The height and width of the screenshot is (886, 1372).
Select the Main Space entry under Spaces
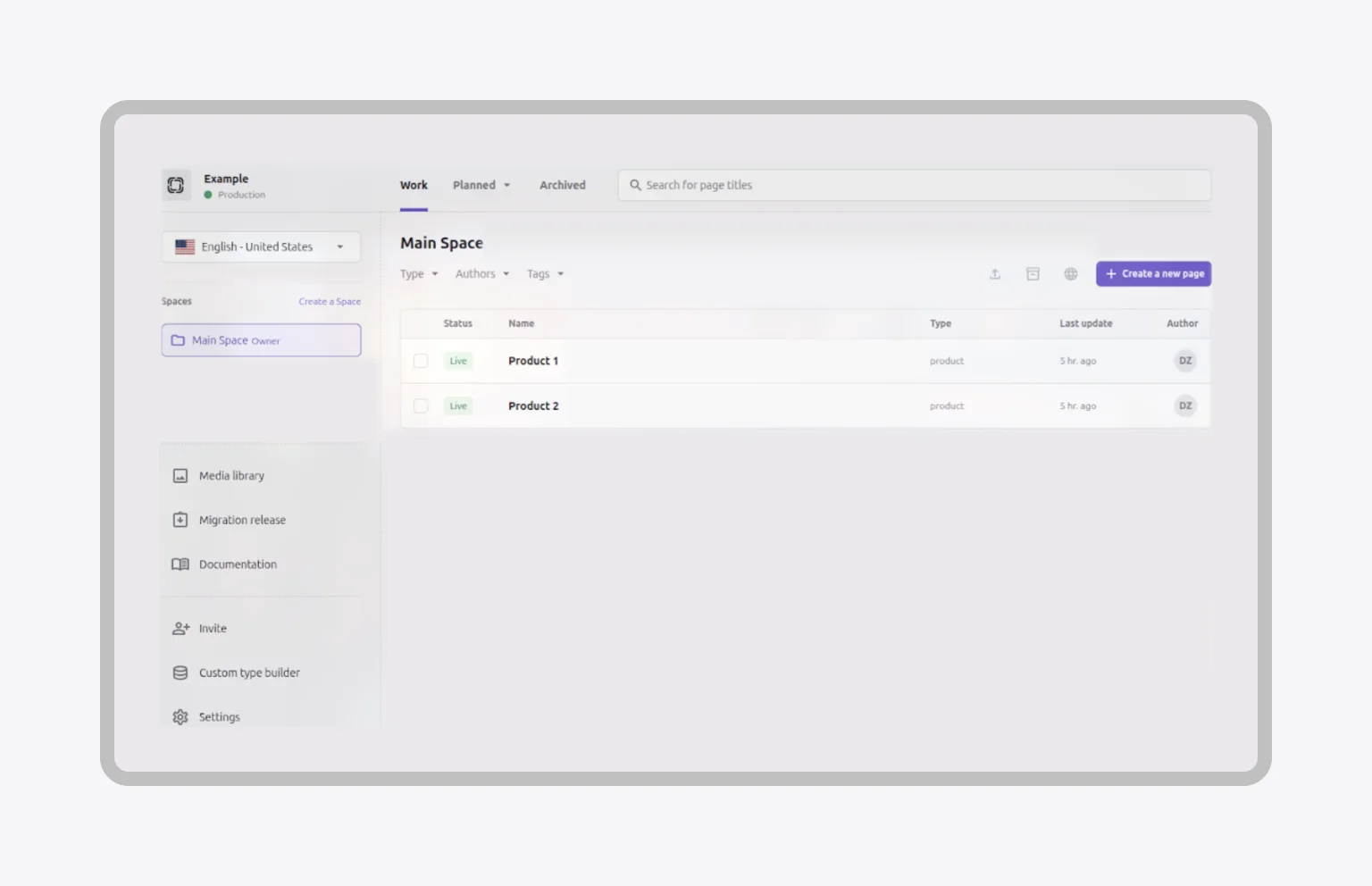(x=260, y=339)
